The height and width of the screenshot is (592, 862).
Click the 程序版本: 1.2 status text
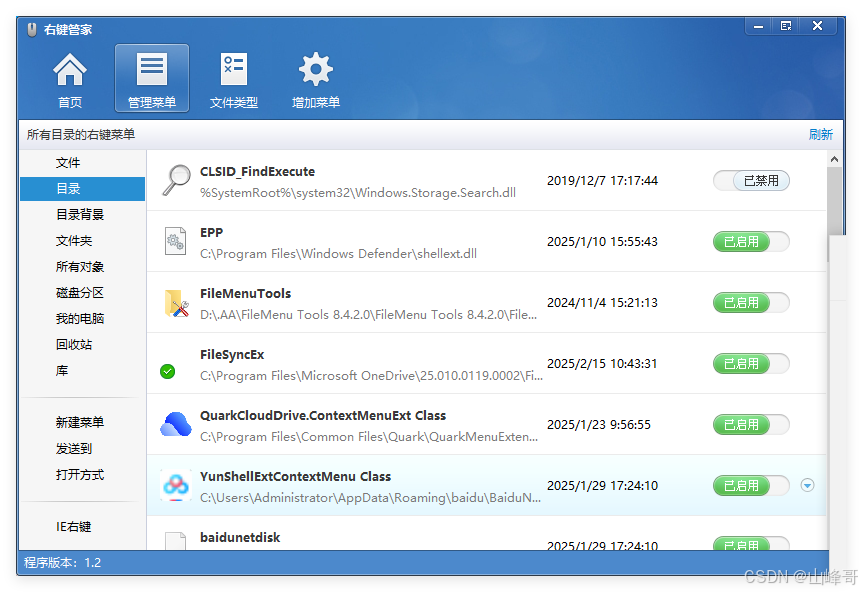[x=63, y=563]
